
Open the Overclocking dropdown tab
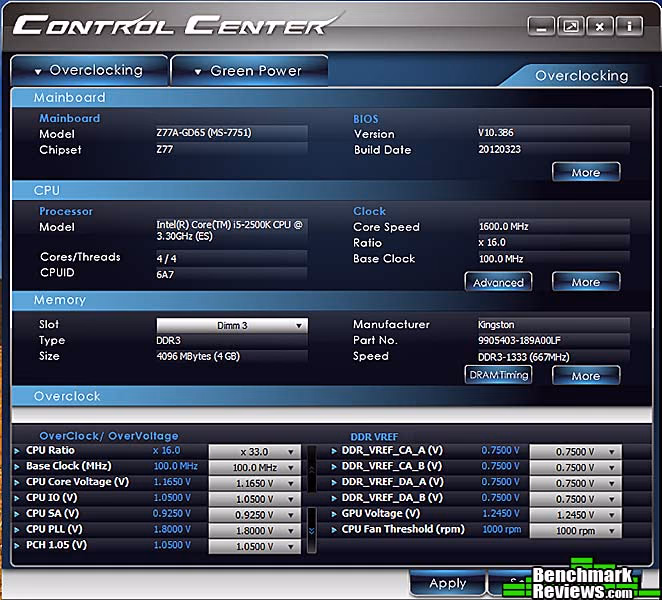[x=89, y=71]
